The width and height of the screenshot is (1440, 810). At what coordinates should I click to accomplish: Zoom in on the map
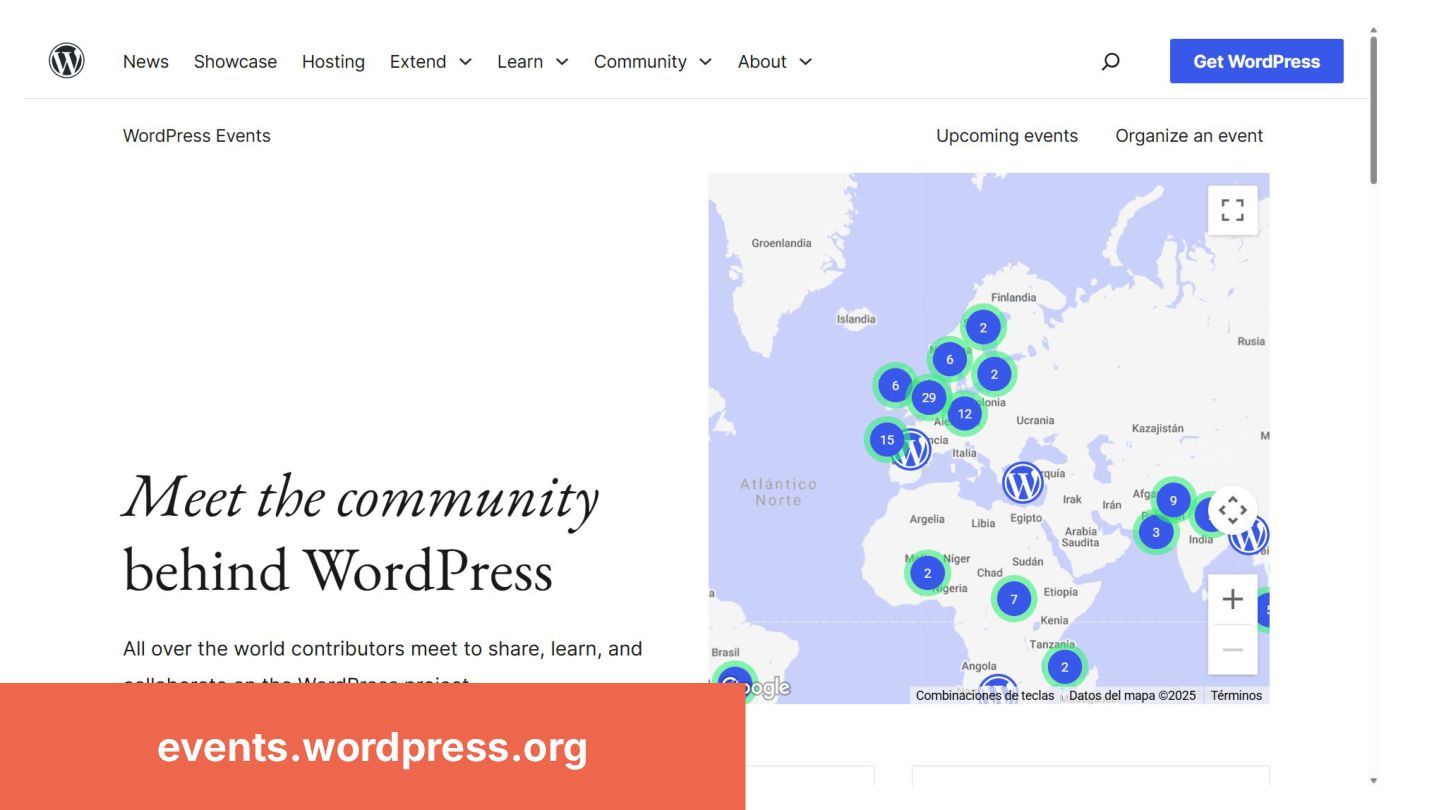[x=1232, y=599]
